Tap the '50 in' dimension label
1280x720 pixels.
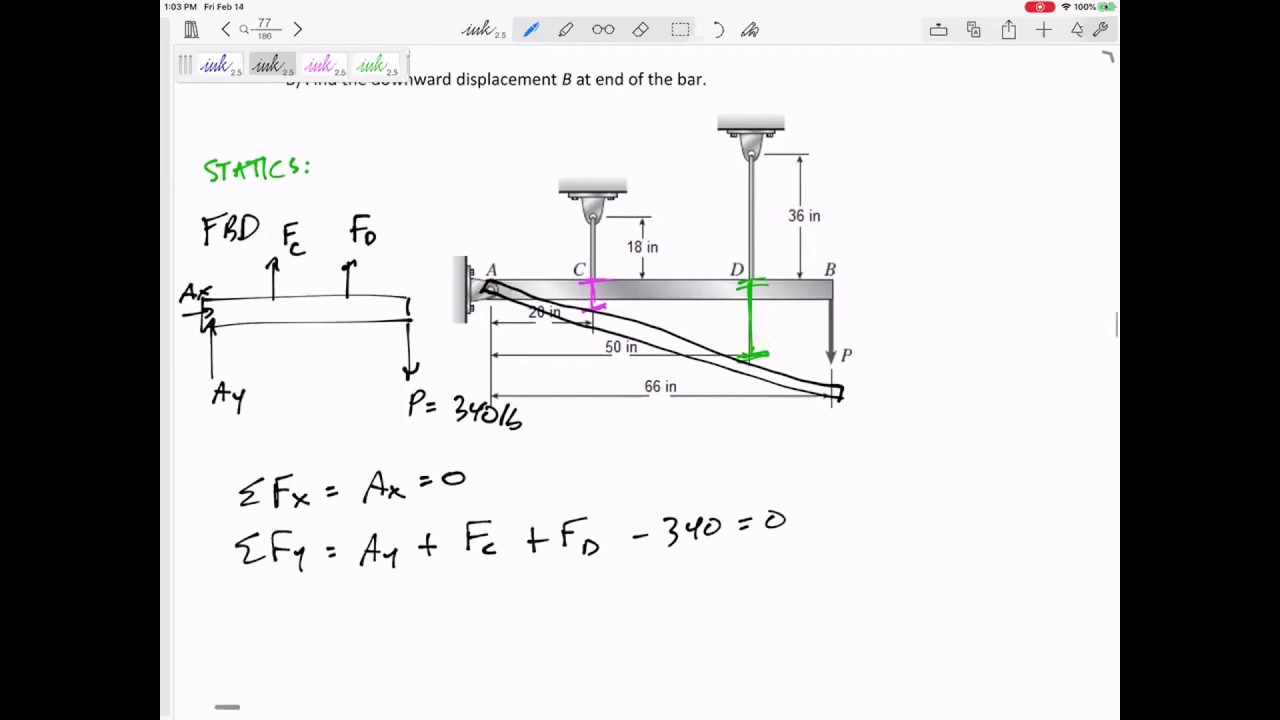[x=621, y=347]
